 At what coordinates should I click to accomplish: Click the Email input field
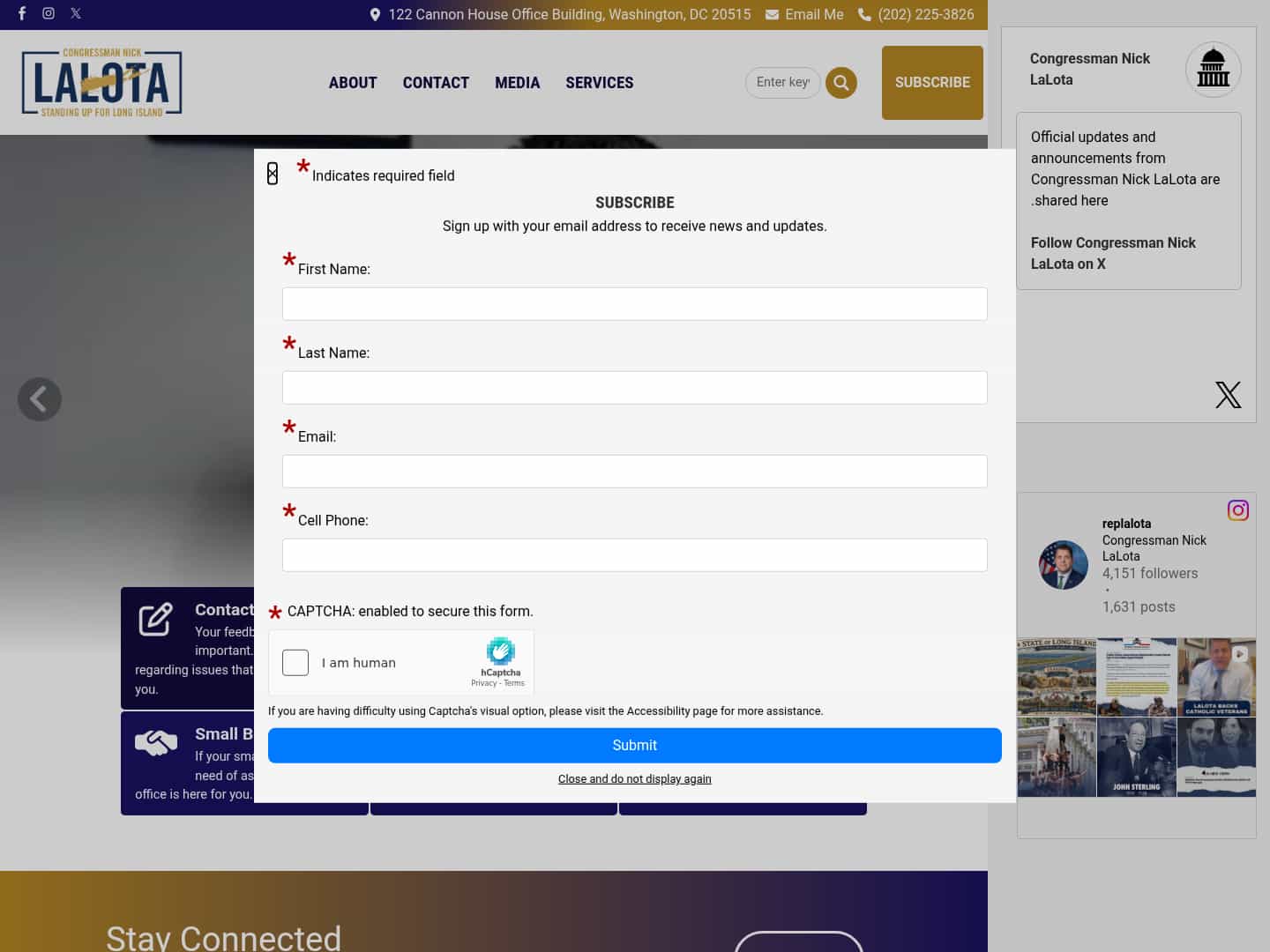coord(635,472)
